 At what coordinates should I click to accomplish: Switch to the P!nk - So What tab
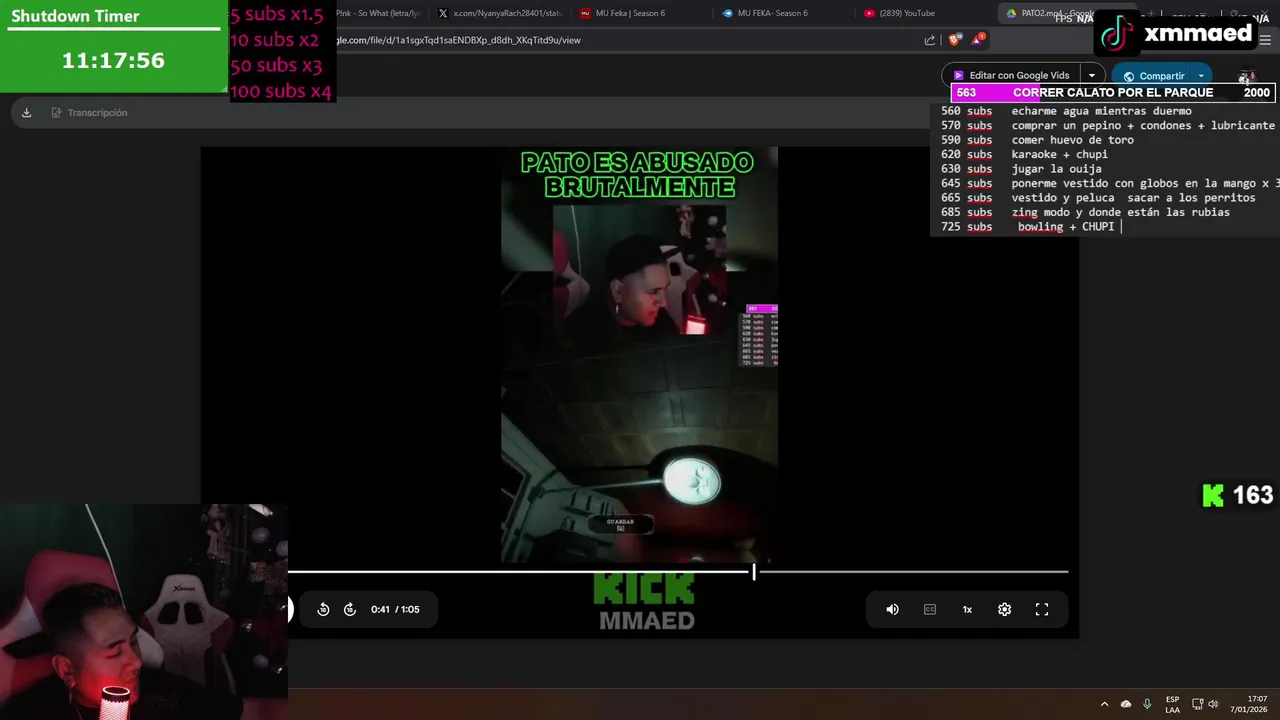coord(378,13)
